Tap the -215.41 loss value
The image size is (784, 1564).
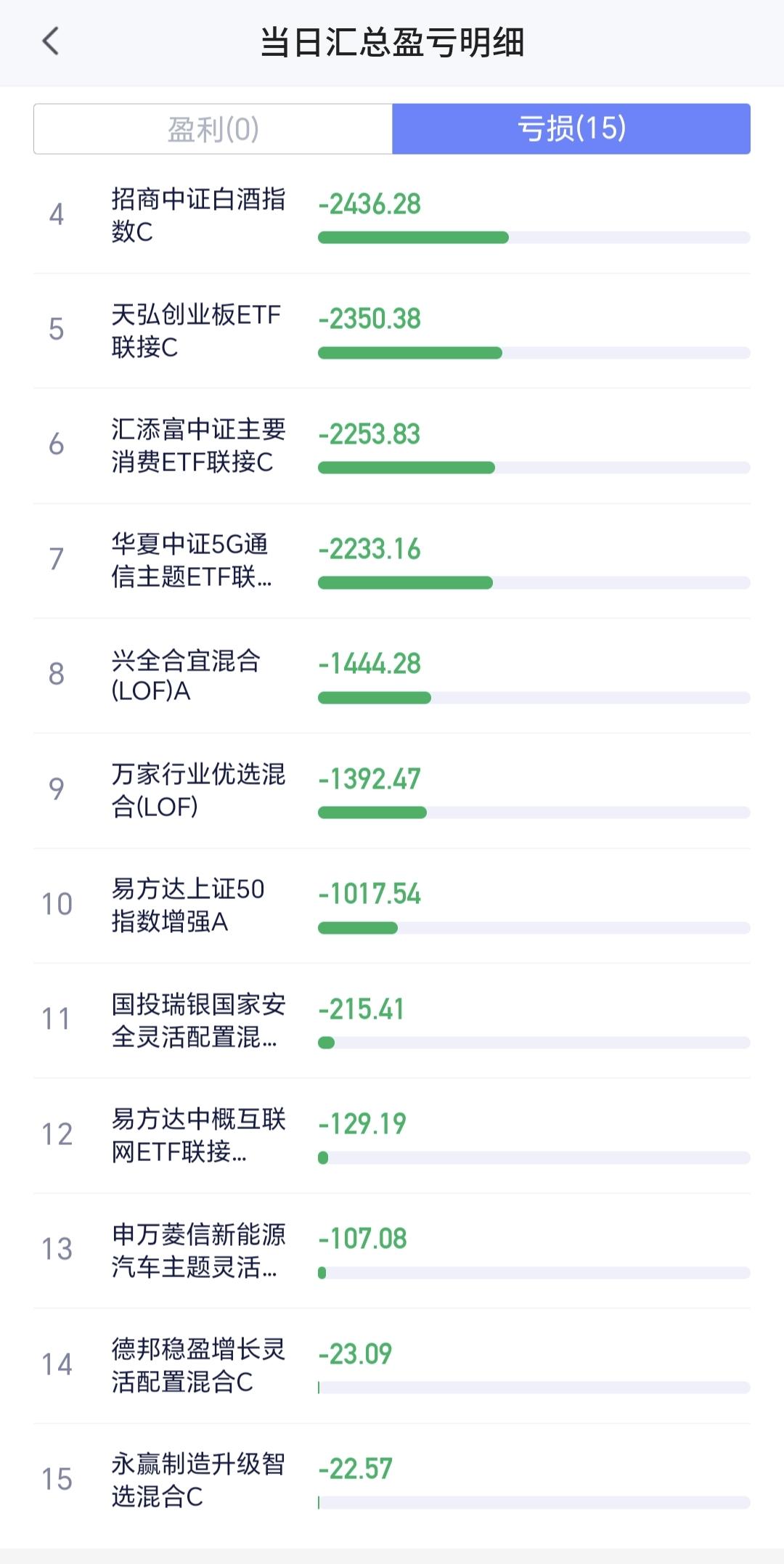(361, 1009)
